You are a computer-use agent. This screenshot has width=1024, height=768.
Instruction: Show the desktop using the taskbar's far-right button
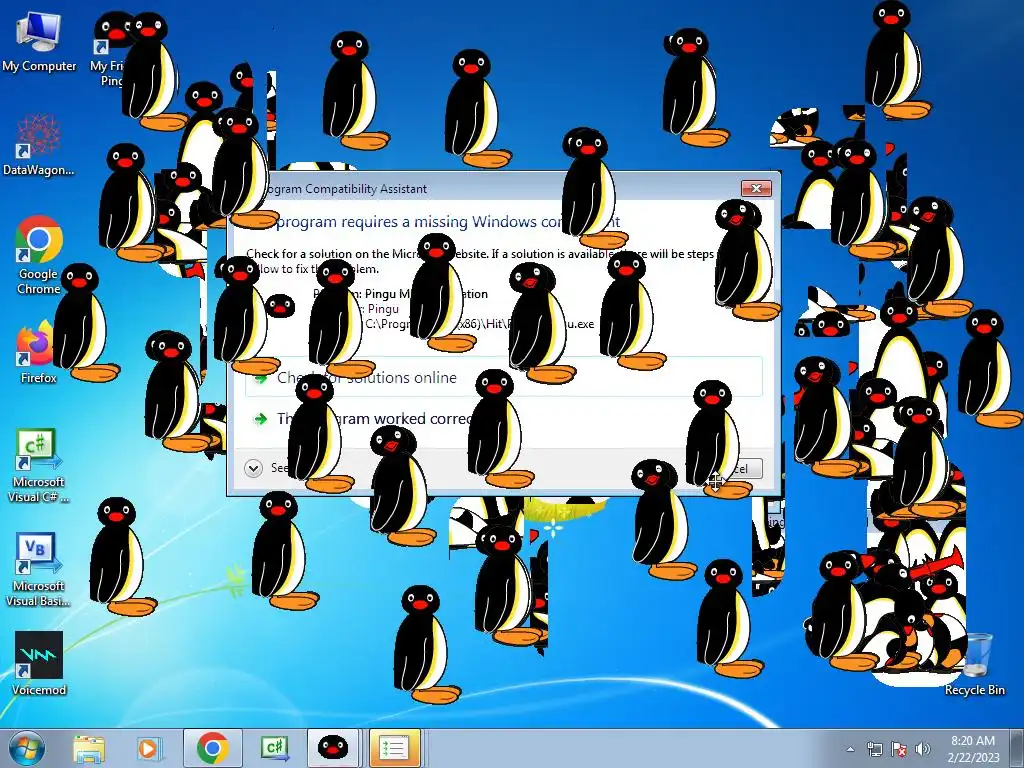click(1018, 748)
